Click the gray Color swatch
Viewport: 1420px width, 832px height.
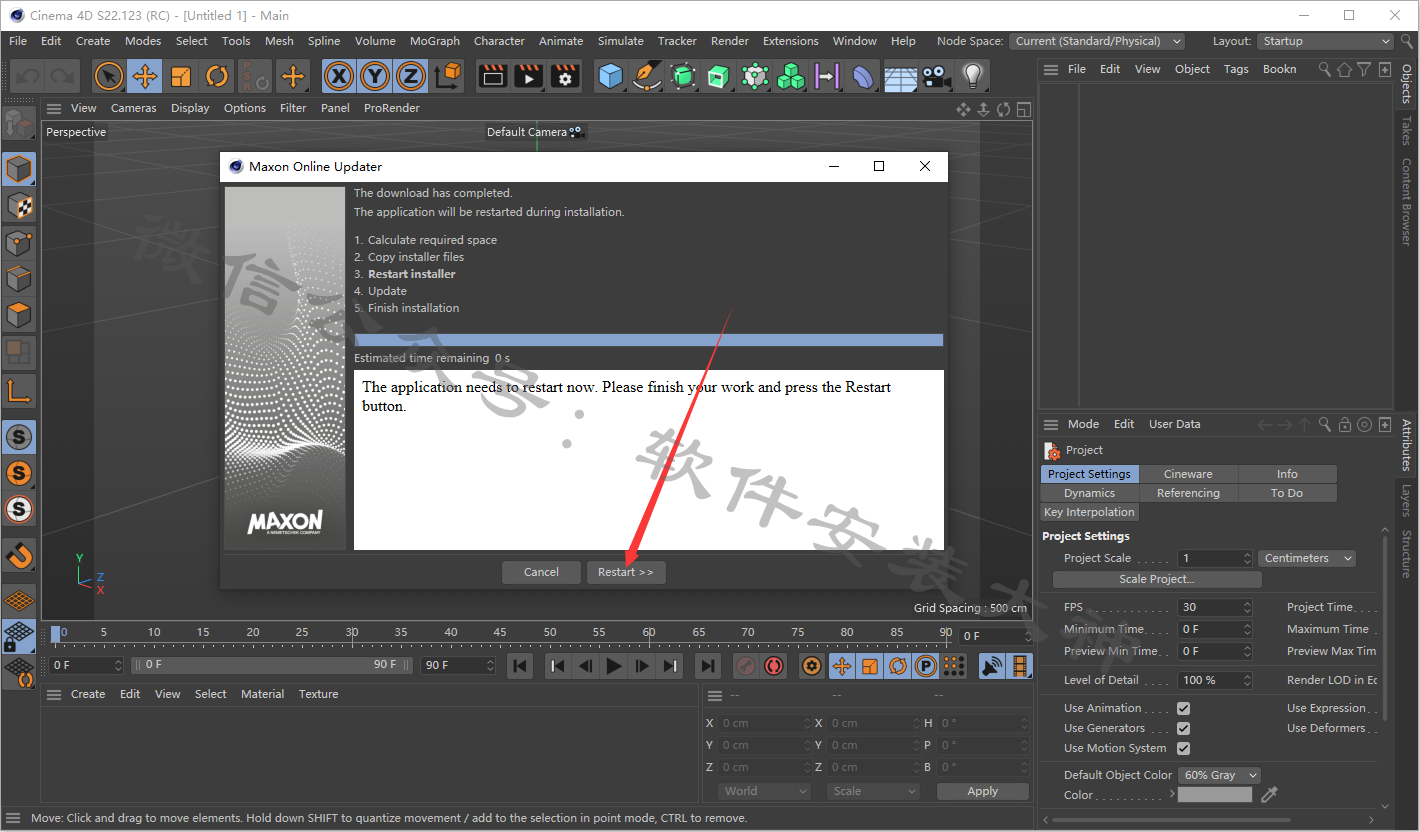tap(1215, 795)
